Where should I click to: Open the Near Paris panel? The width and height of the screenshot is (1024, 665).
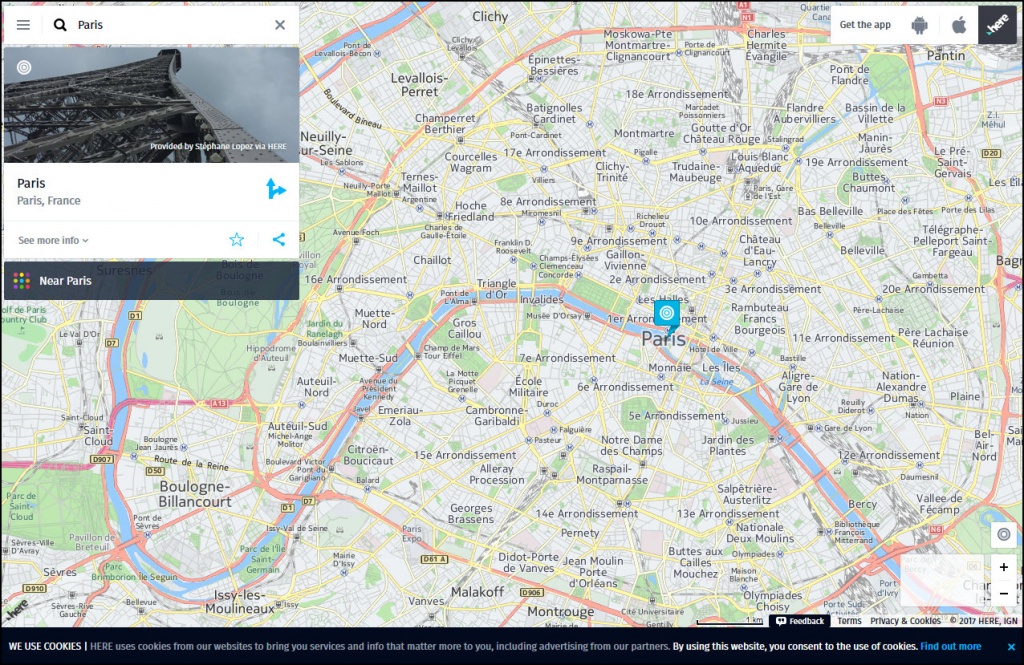(151, 281)
